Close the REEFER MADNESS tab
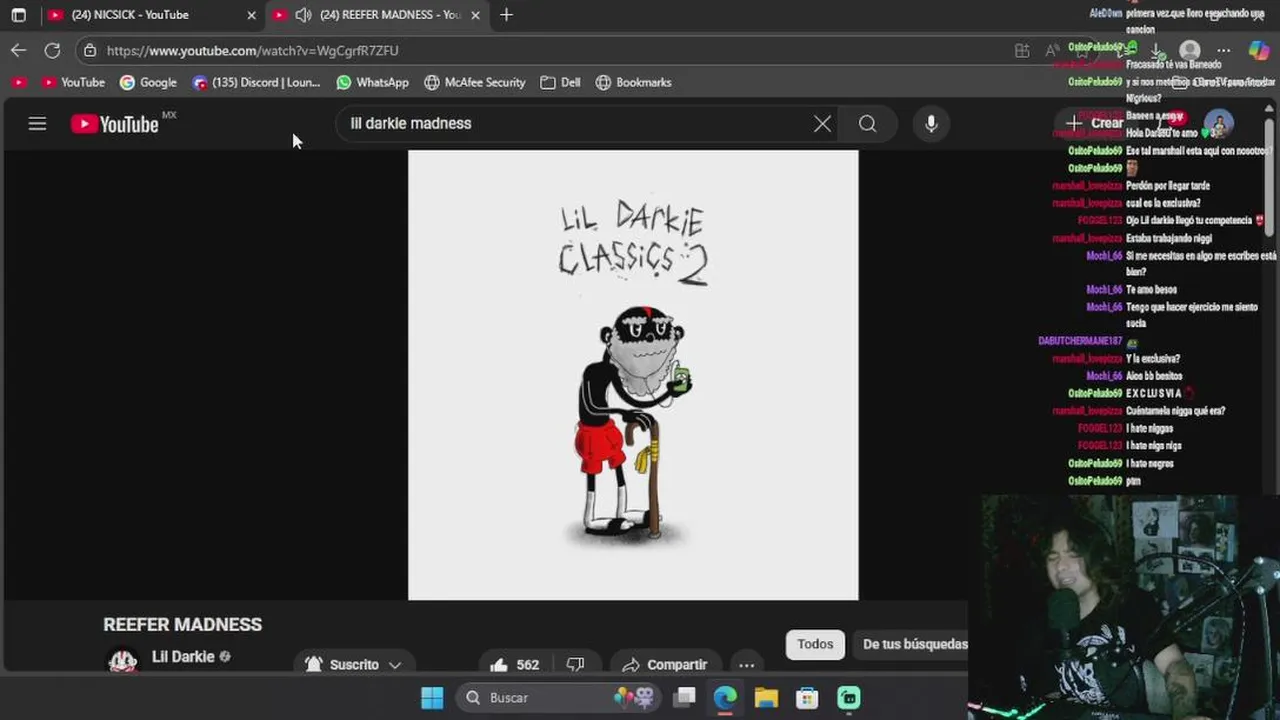 tap(475, 15)
